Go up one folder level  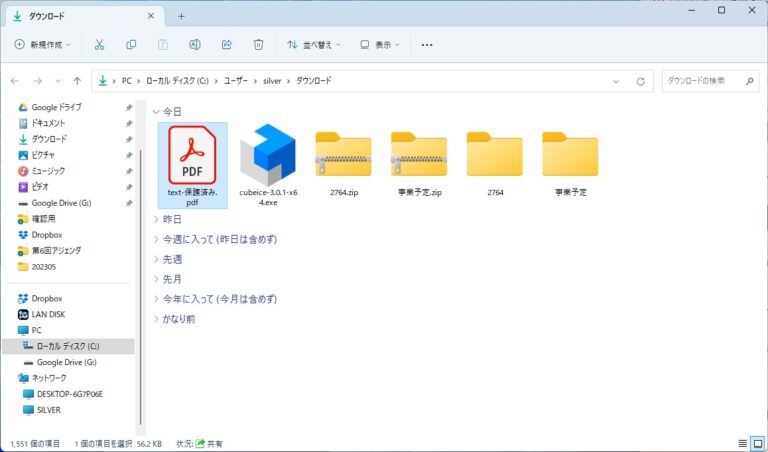tap(77, 80)
